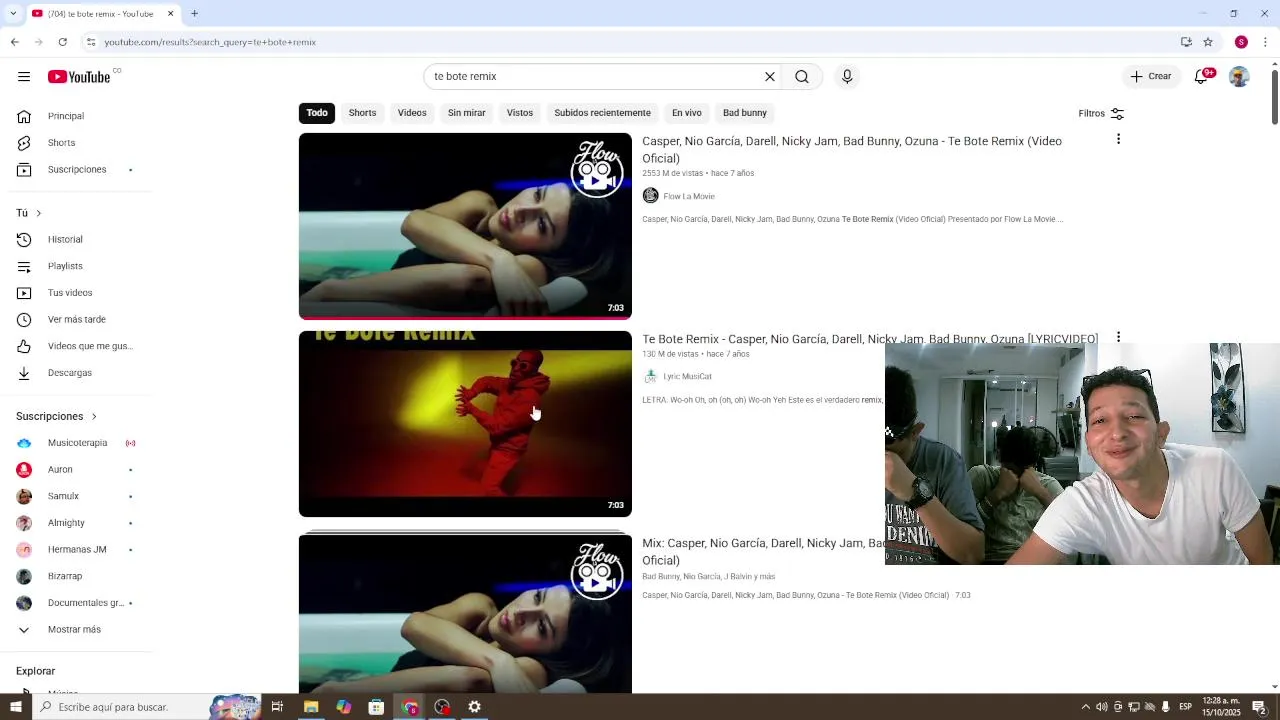
Task: Click the Te Bote Remix Video Oficial title
Action: tap(852, 150)
